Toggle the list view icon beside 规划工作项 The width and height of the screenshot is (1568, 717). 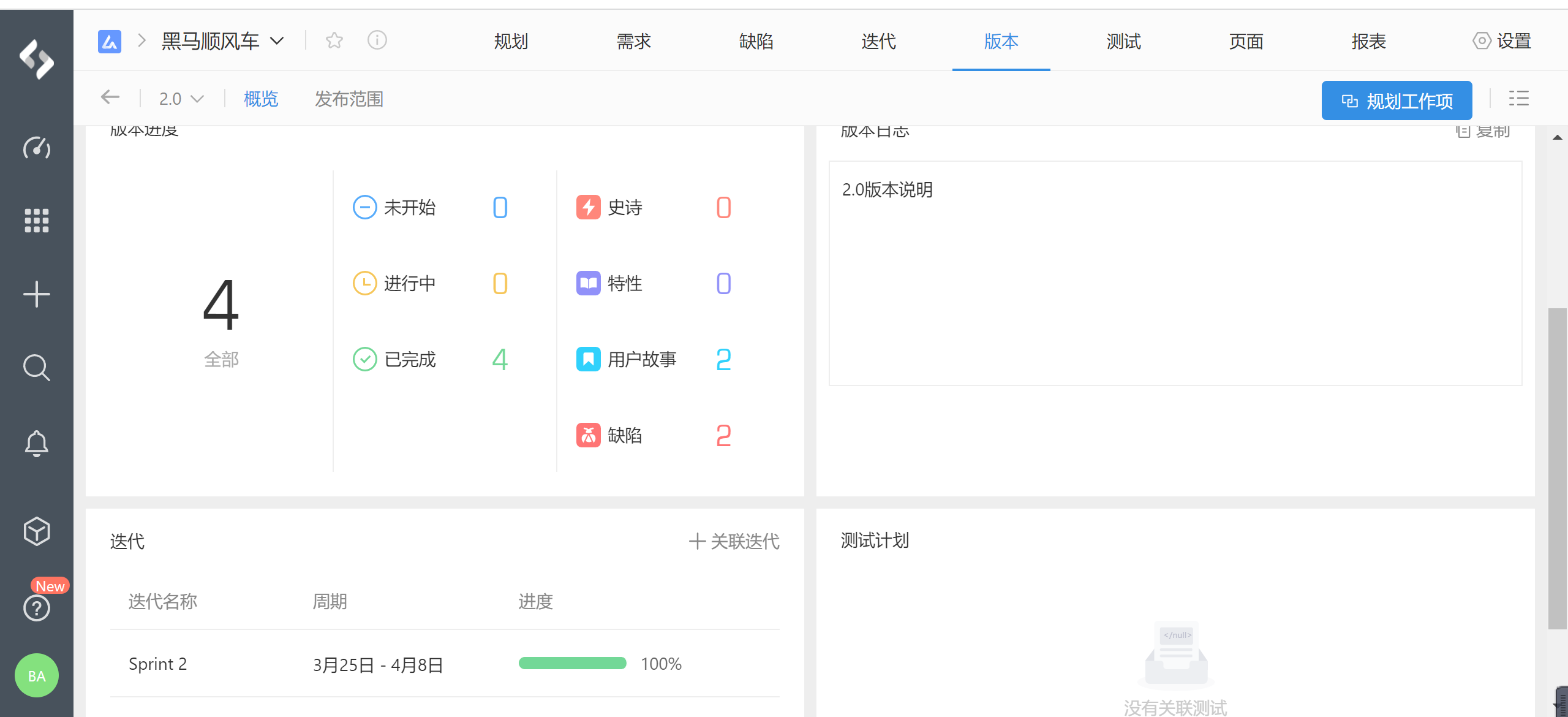(1518, 99)
